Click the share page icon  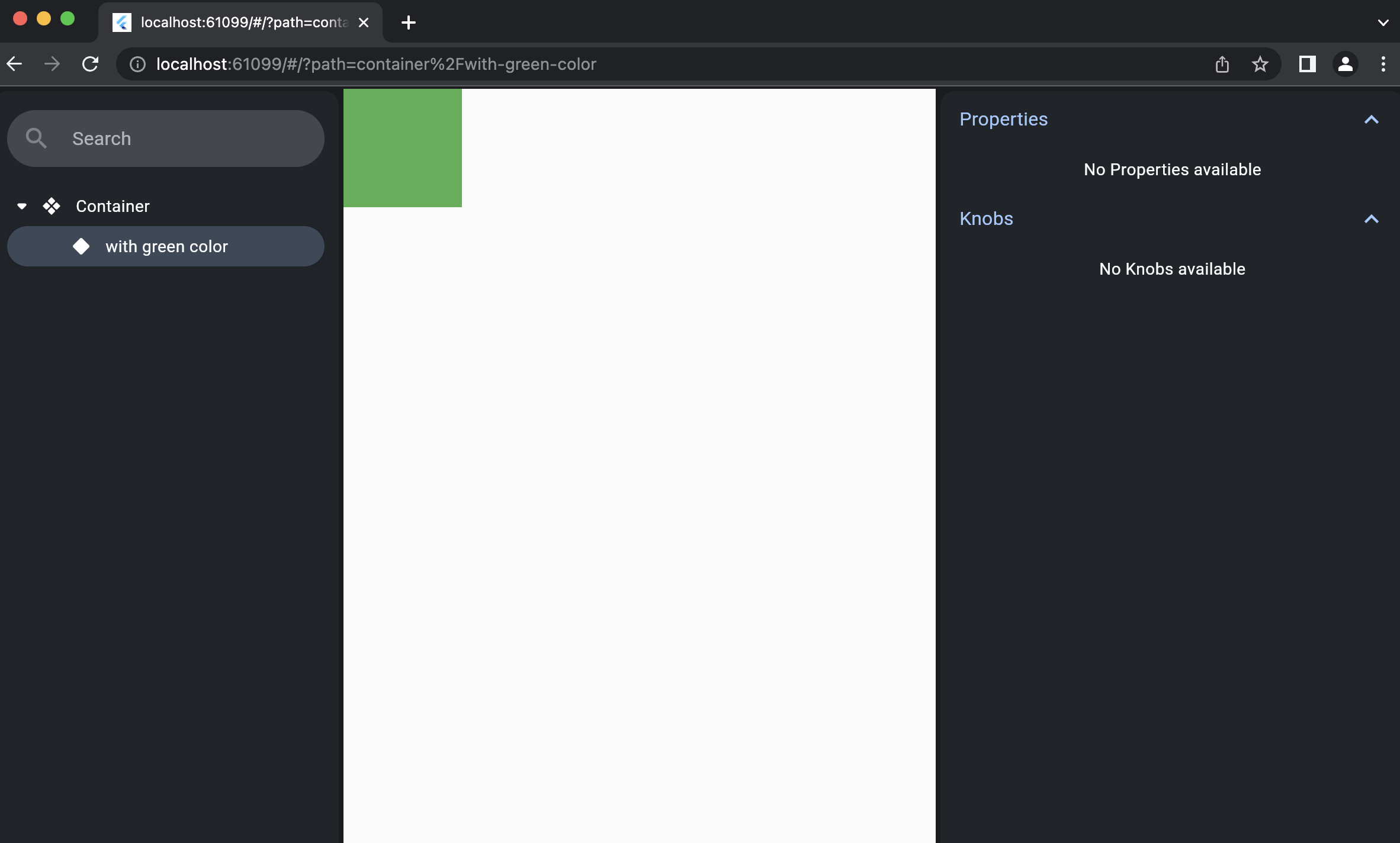pos(1222,64)
